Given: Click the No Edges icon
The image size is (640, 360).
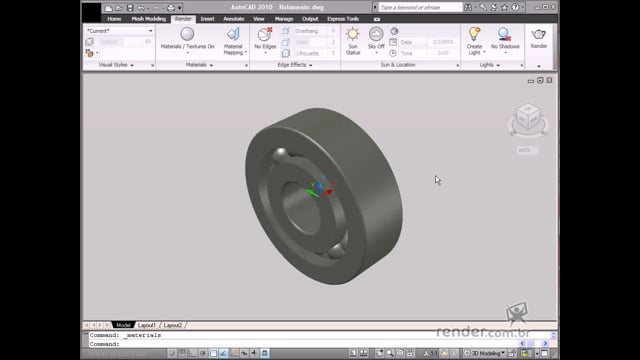Looking at the screenshot, I should click(265, 35).
